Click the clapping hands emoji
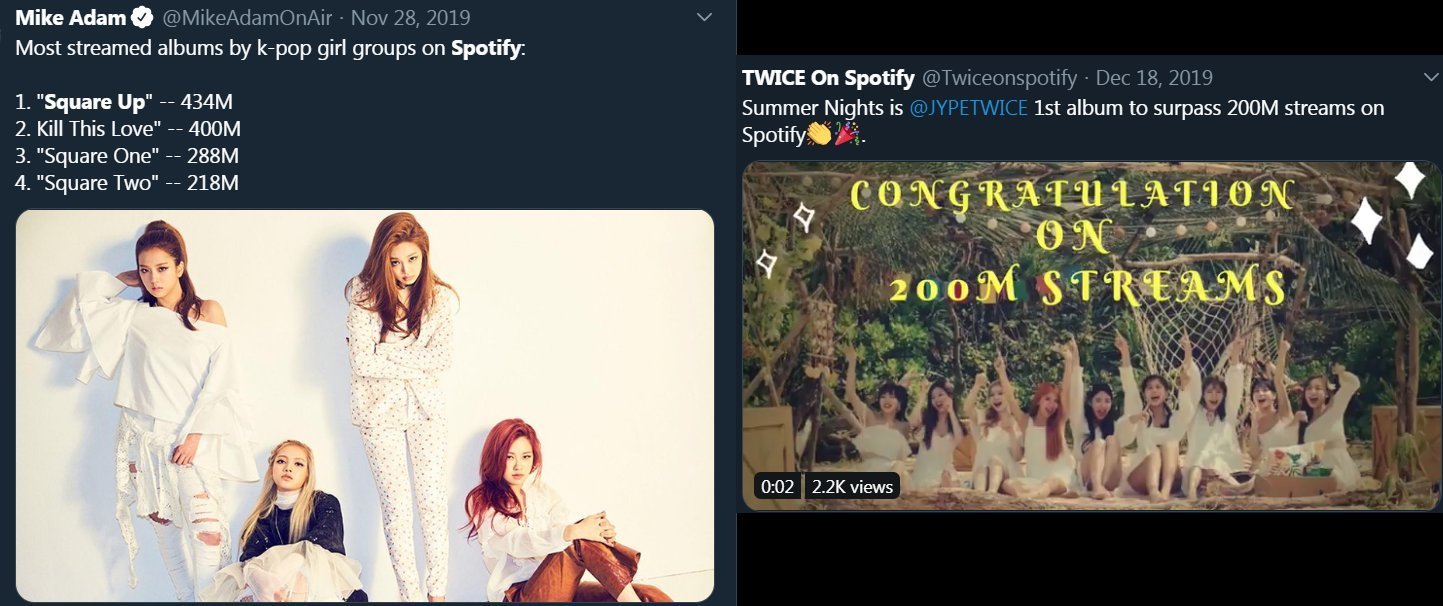Image resolution: width=1443 pixels, height=606 pixels. tap(819, 134)
